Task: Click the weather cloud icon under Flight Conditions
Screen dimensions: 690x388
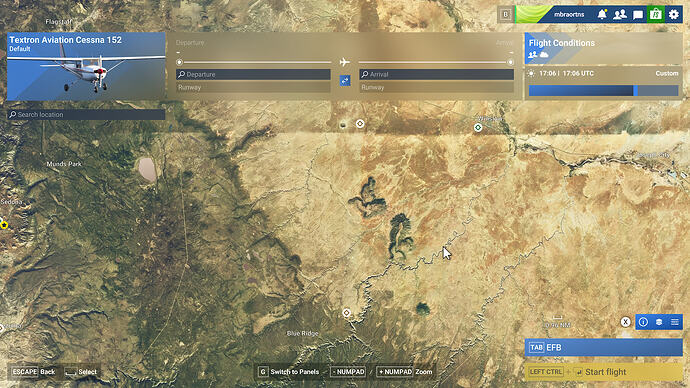Action: pos(544,55)
